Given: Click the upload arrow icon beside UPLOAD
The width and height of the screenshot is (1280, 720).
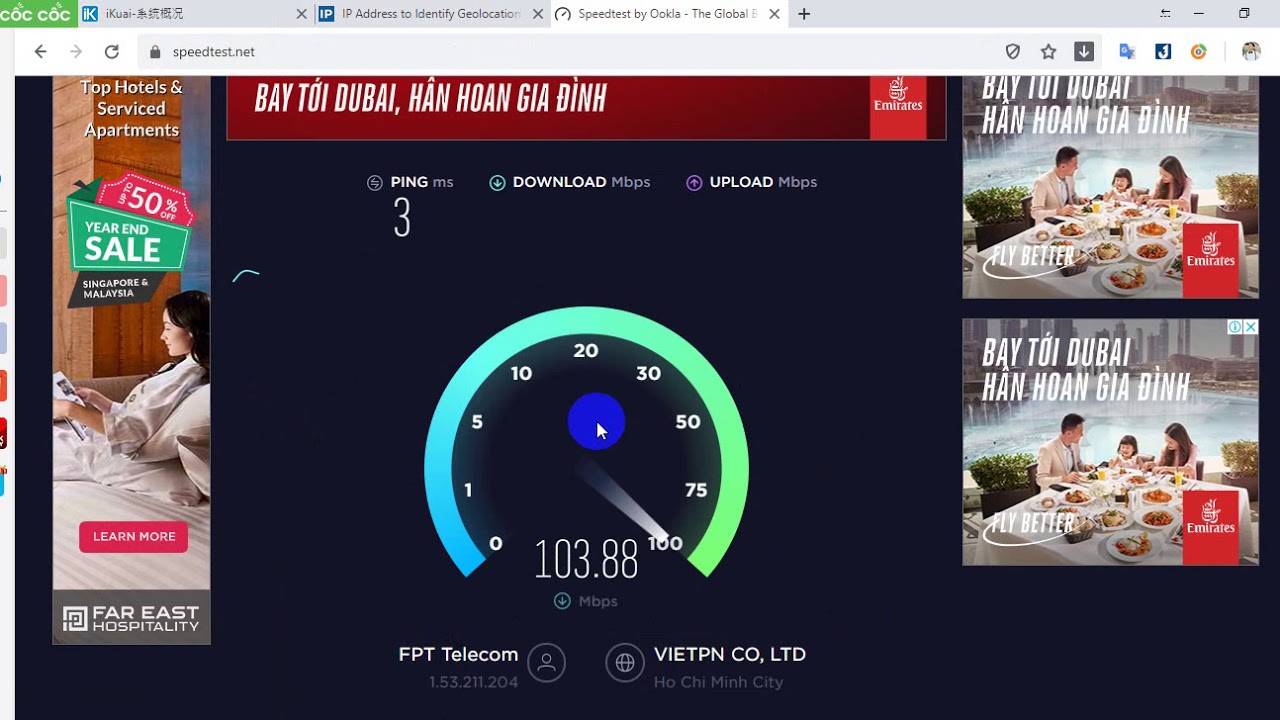Looking at the screenshot, I should click(694, 182).
